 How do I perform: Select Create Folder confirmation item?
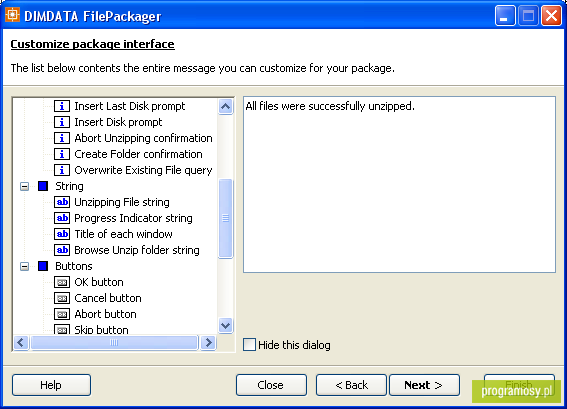tap(138, 154)
